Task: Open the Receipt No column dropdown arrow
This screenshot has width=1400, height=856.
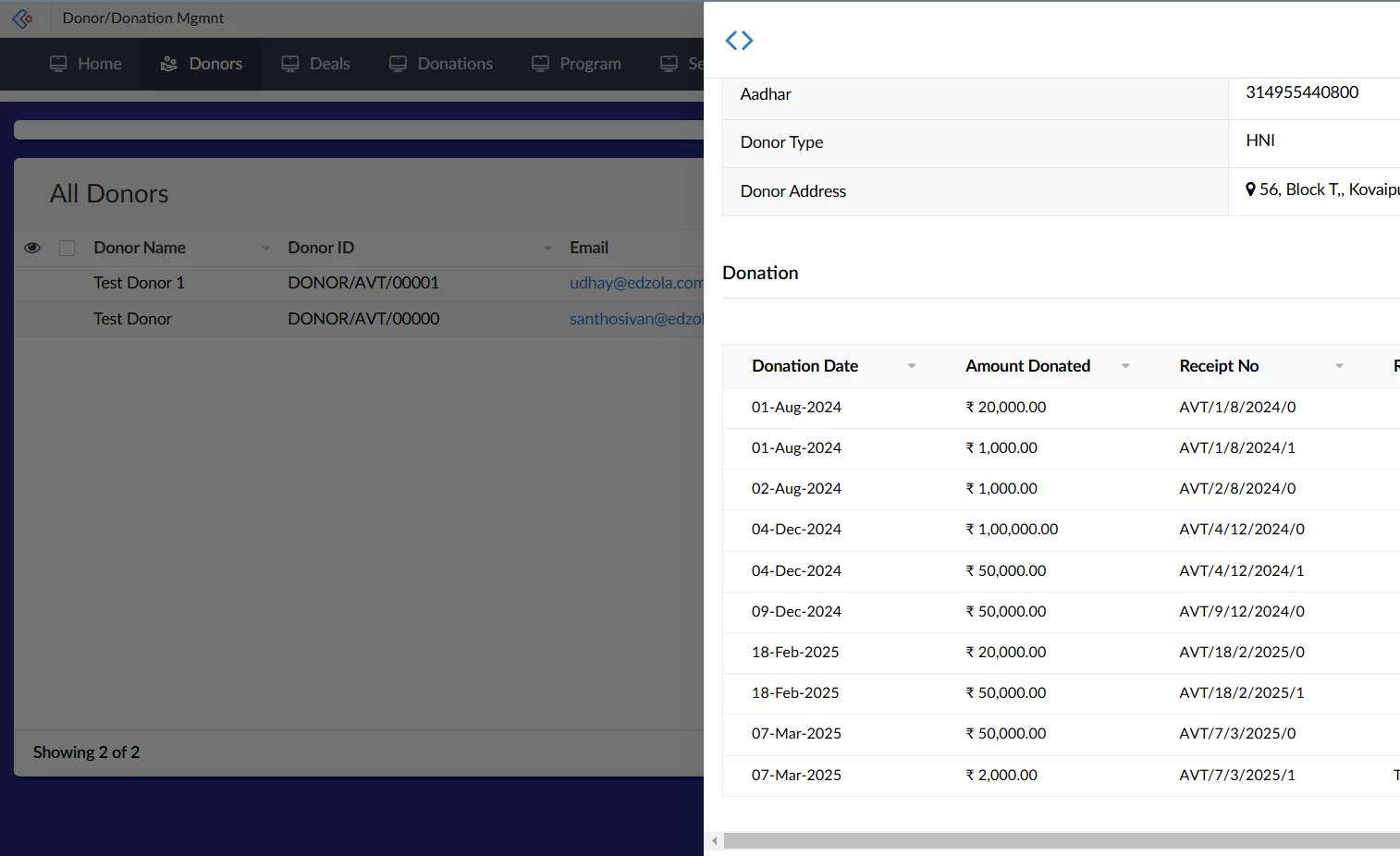Action: coord(1339,366)
